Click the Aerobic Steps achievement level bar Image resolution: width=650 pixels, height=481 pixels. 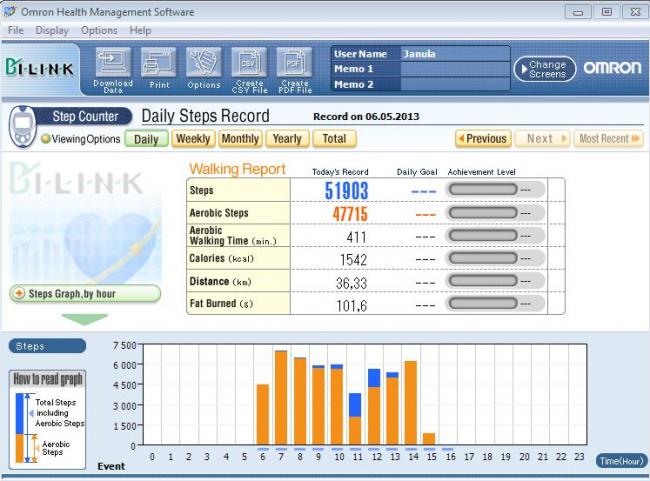pyautogui.click(x=483, y=213)
